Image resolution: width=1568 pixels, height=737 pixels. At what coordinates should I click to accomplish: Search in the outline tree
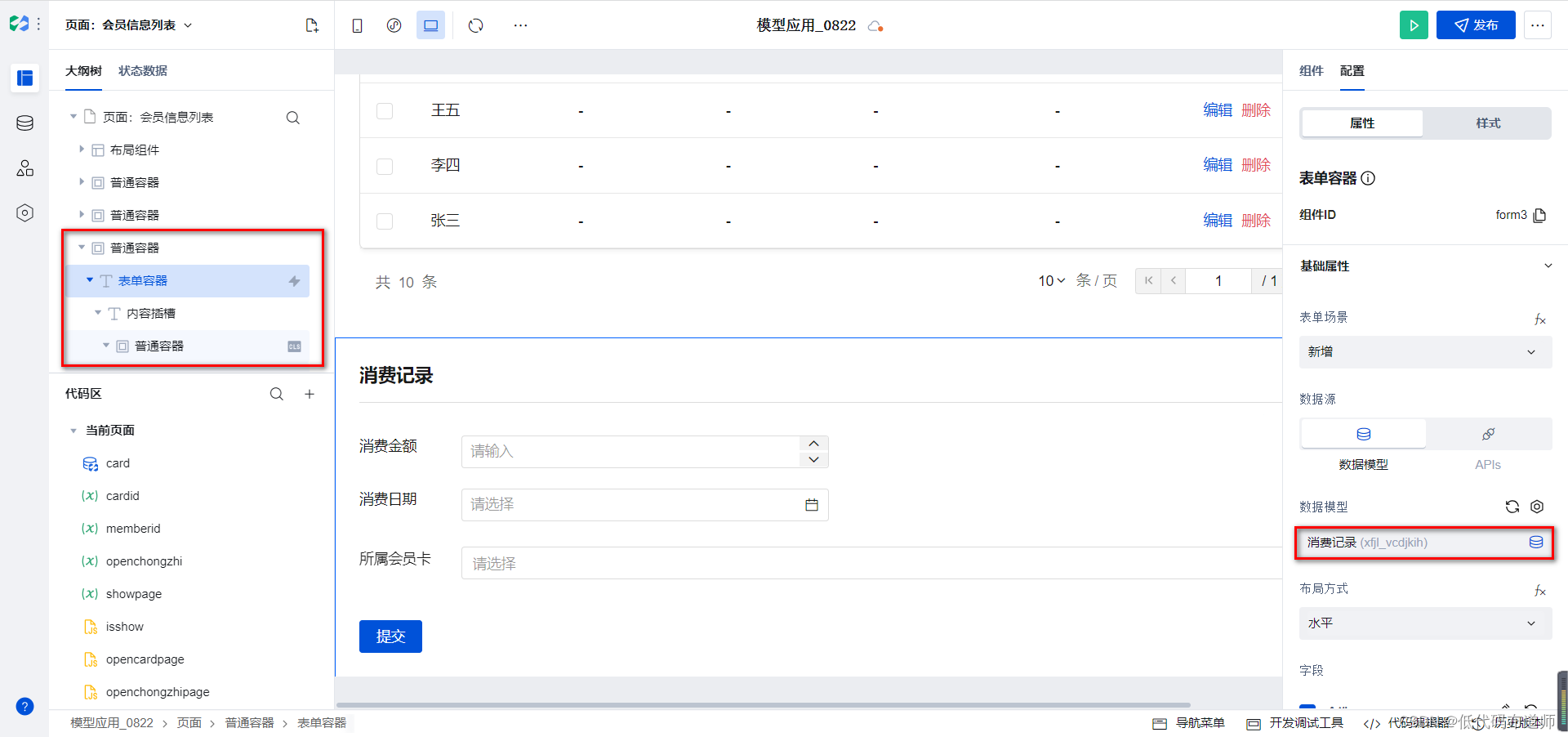pyautogui.click(x=292, y=118)
